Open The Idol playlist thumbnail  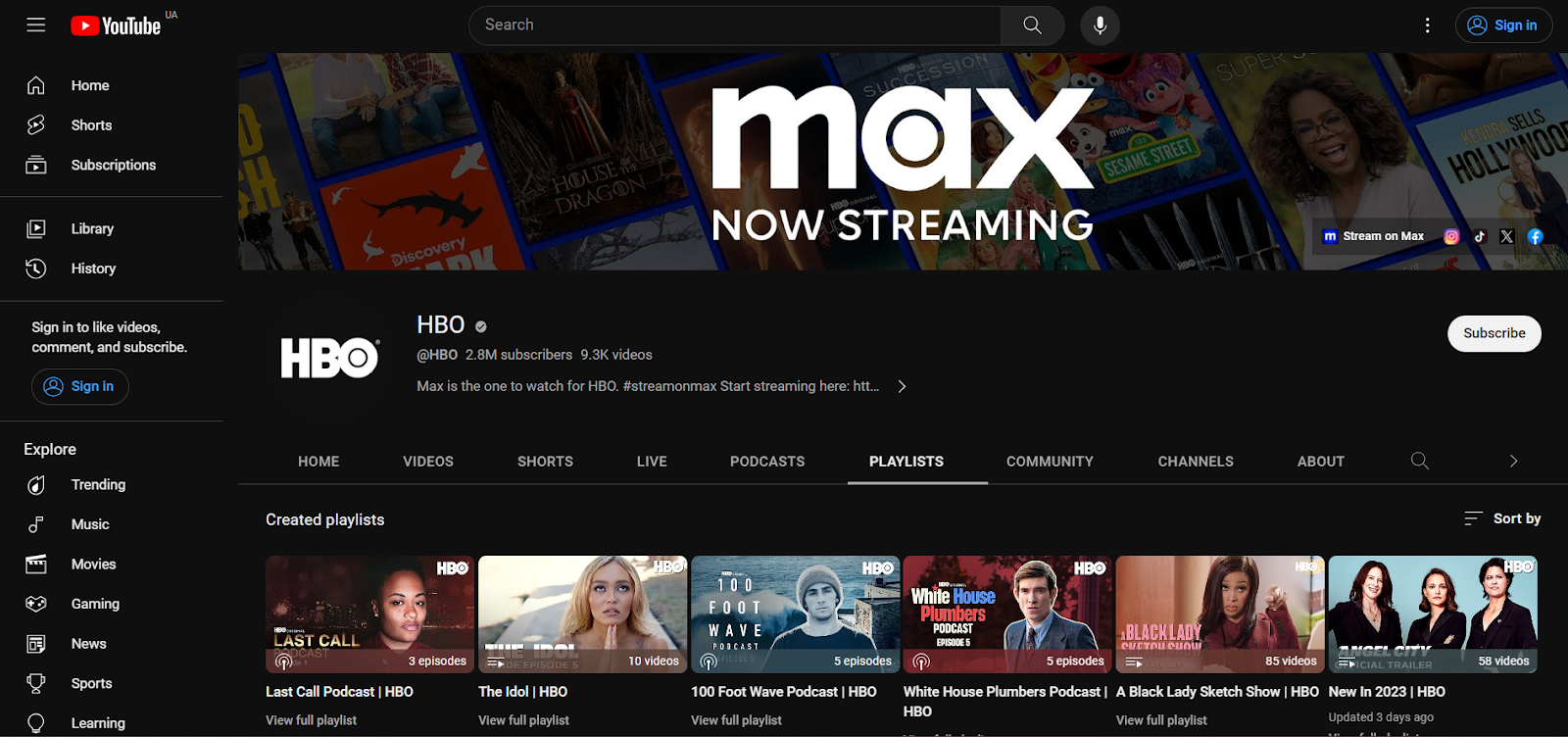tap(582, 614)
